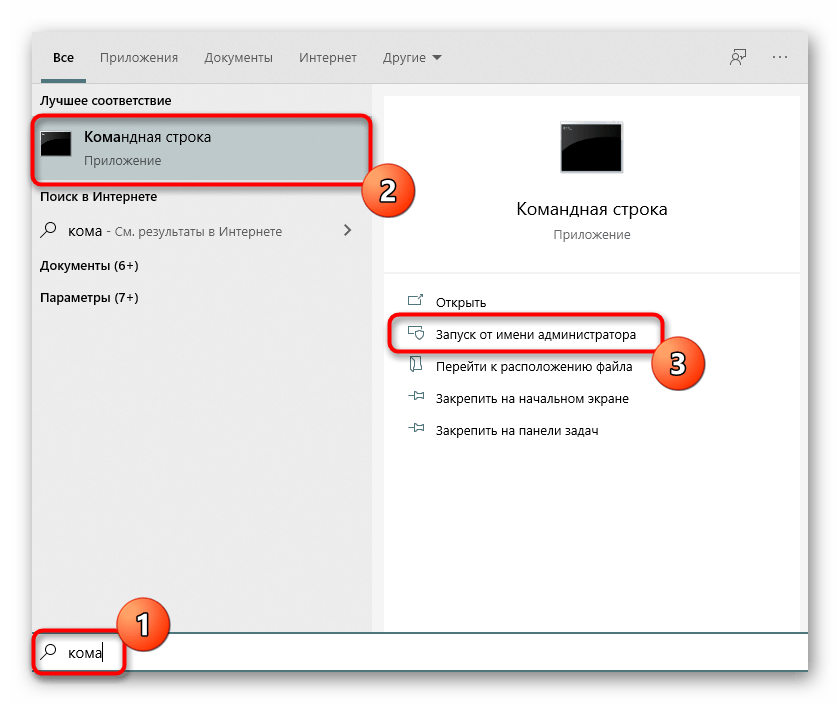
Task: Click the file location icon
Action: click(x=416, y=366)
